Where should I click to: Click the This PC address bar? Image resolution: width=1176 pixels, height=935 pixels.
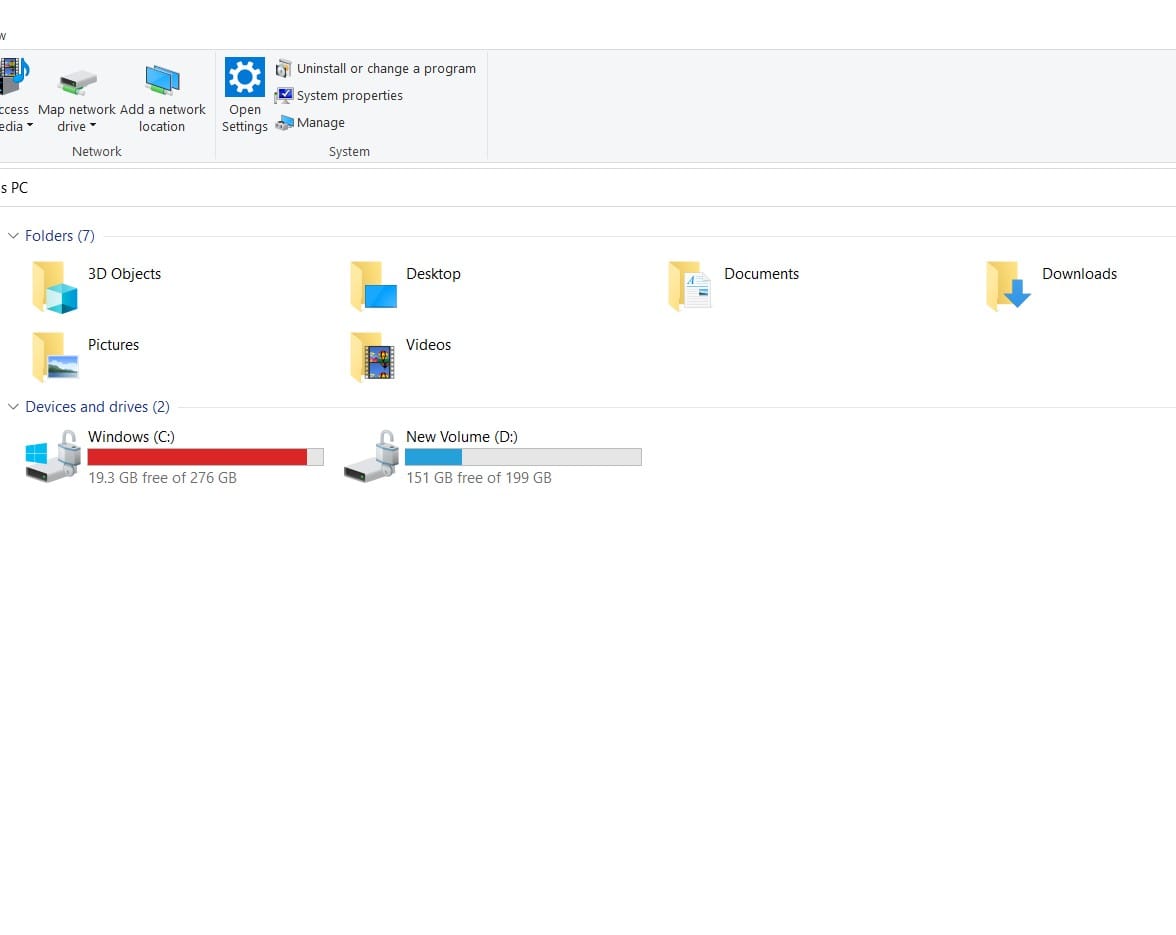500,188
